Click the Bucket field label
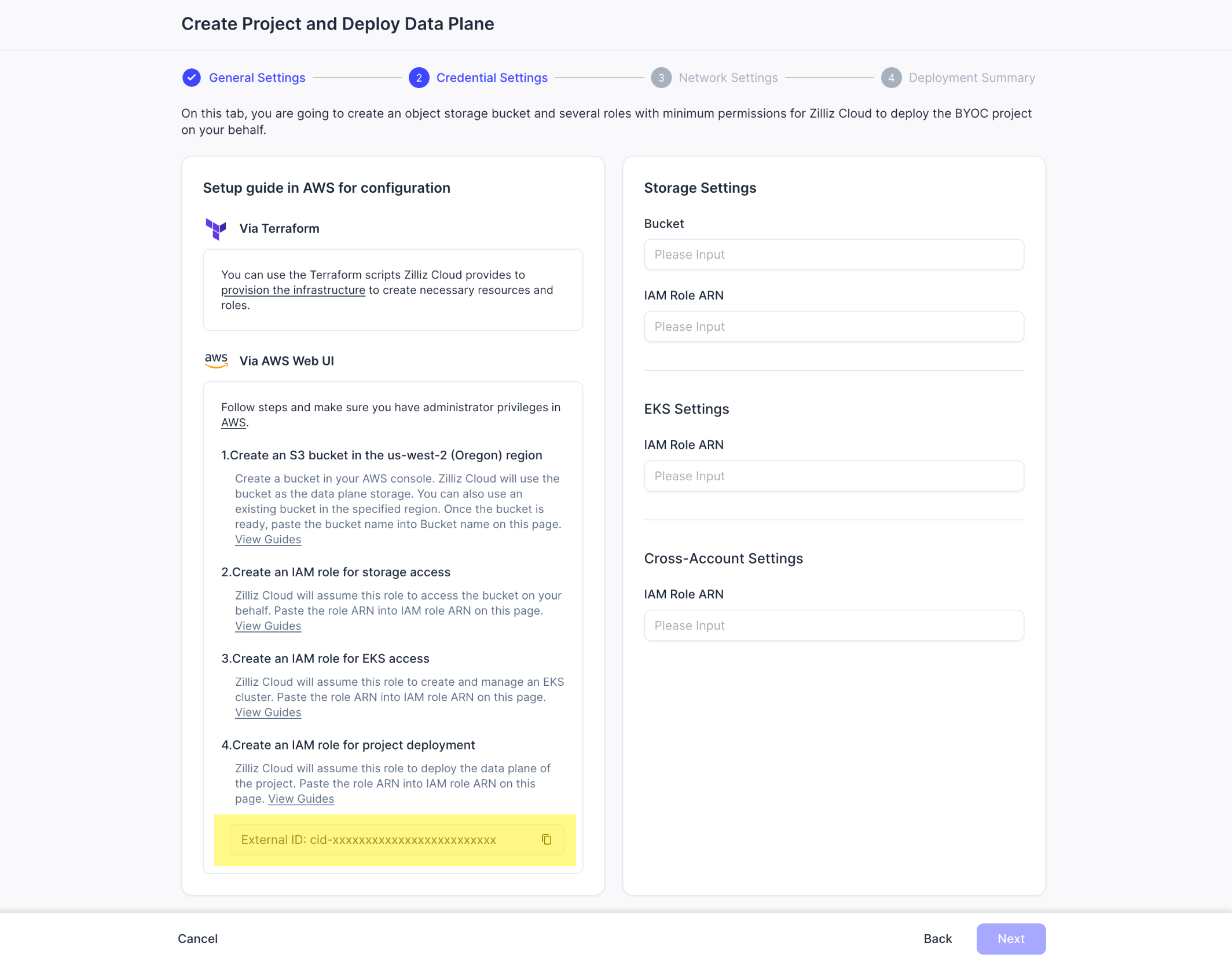This screenshot has height=965, width=1232. pos(664,224)
